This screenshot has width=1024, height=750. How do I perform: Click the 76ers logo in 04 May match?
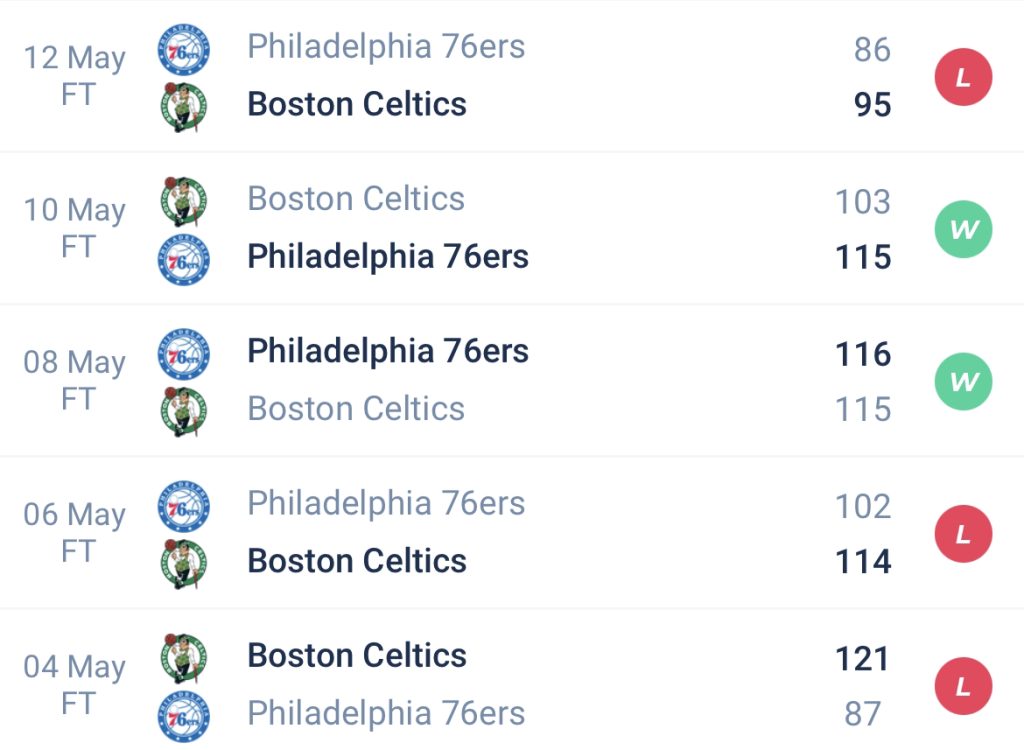pos(184,717)
